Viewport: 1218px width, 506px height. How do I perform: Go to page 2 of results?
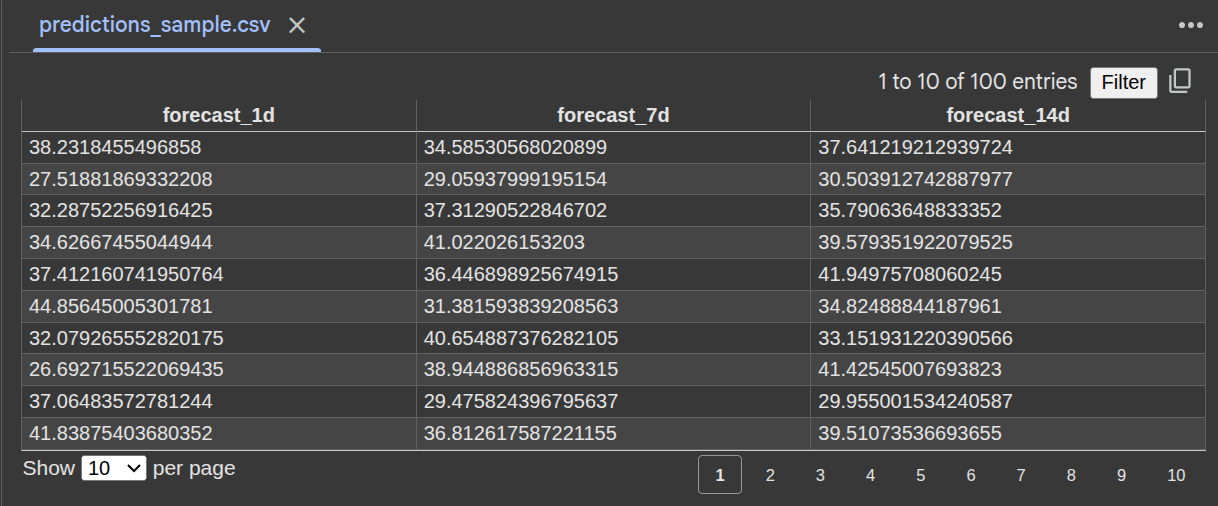770,475
